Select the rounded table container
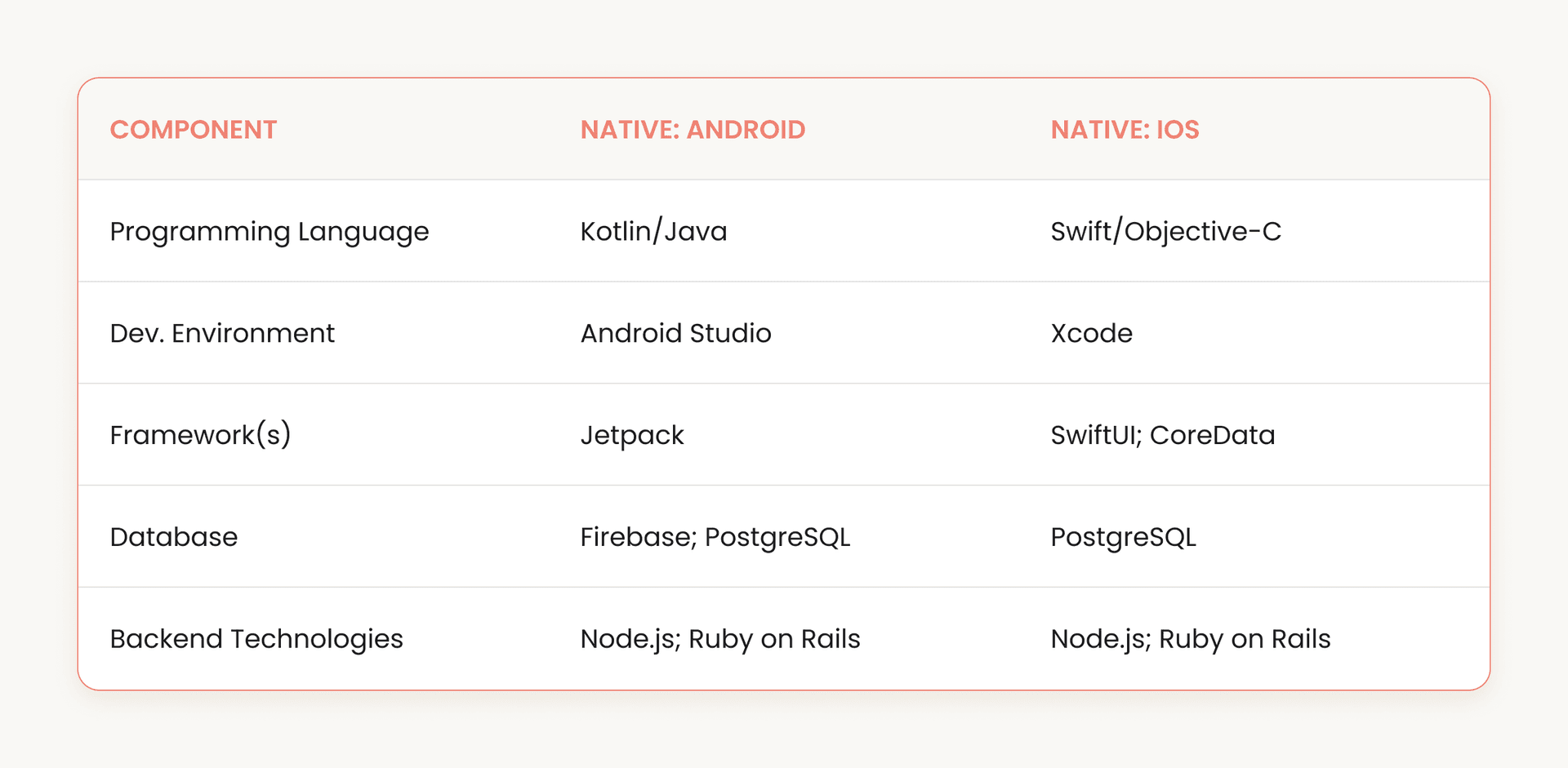The width and height of the screenshot is (1568, 768). click(784, 384)
